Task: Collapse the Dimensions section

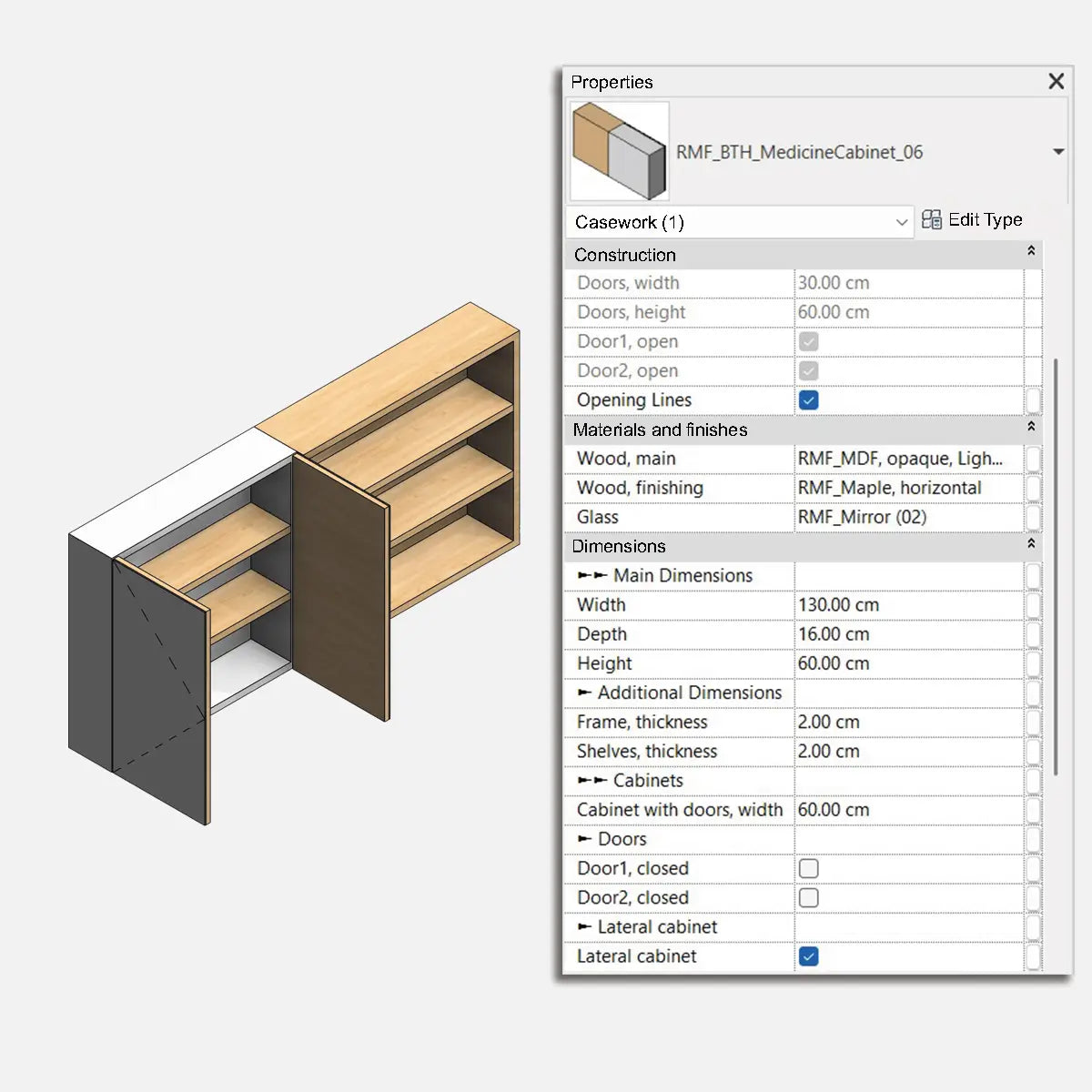Action: pyautogui.click(x=1031, y=543)
